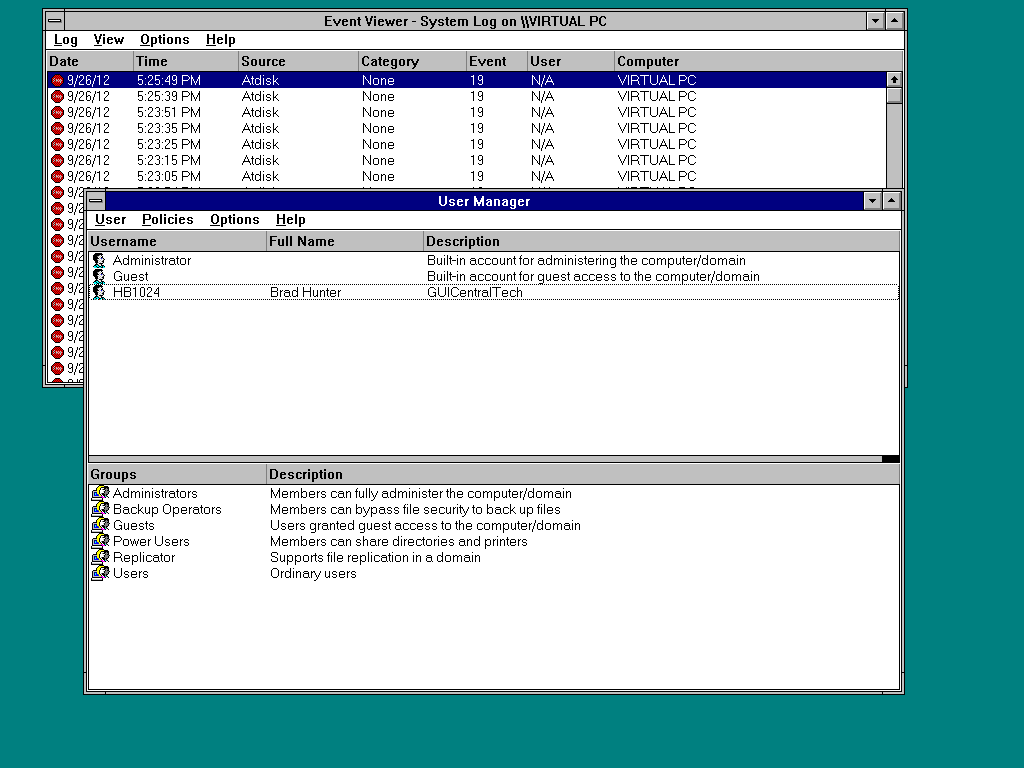Click the split bar handle between users and groups
The width and height of the screenshot is (1024, 768).
click(x=890, y=459)
